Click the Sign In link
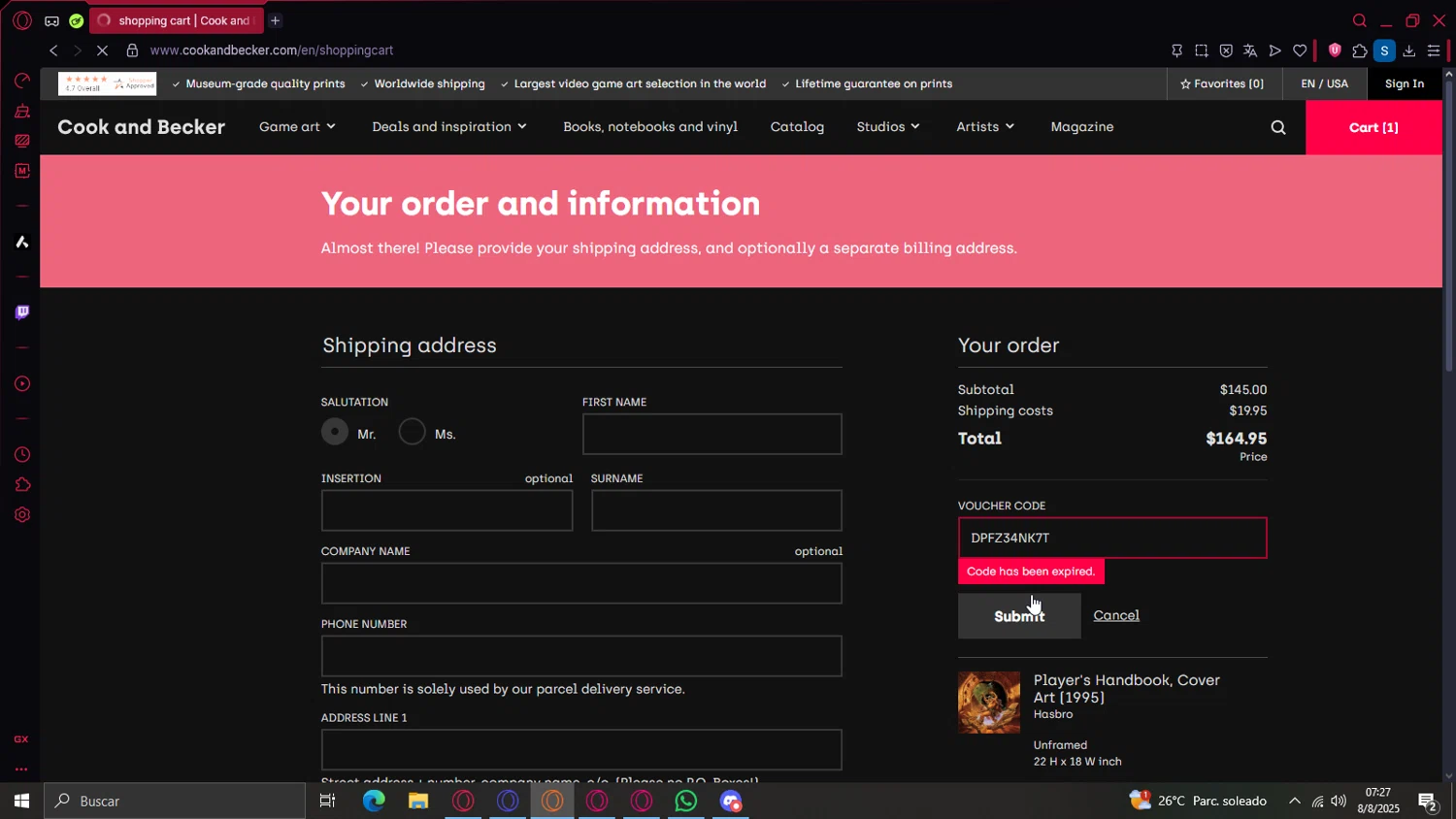This screenshot has width=1456, height=819. tap(1405, 83)
